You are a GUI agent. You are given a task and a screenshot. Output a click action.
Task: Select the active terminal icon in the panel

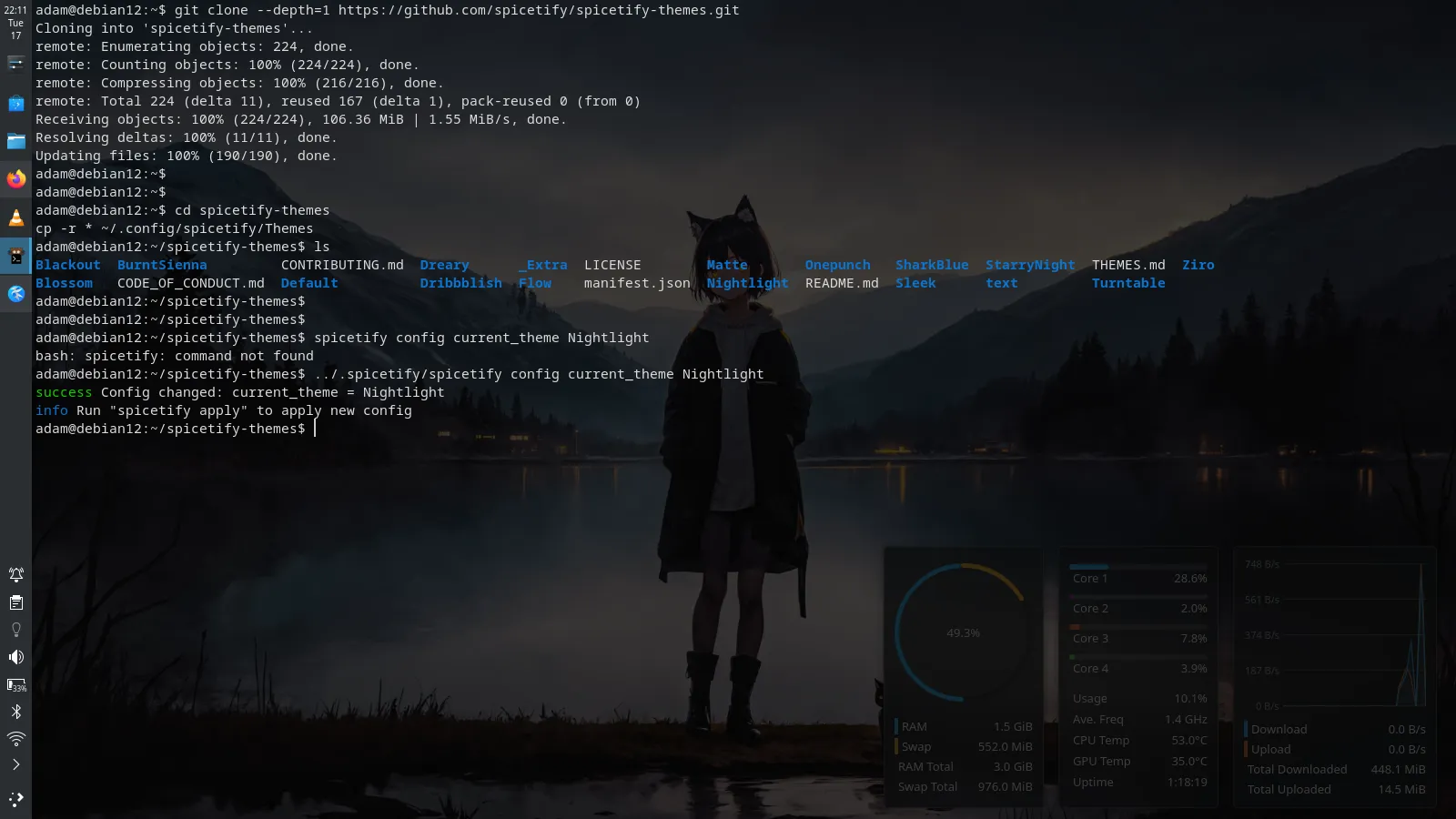(15, 256)
